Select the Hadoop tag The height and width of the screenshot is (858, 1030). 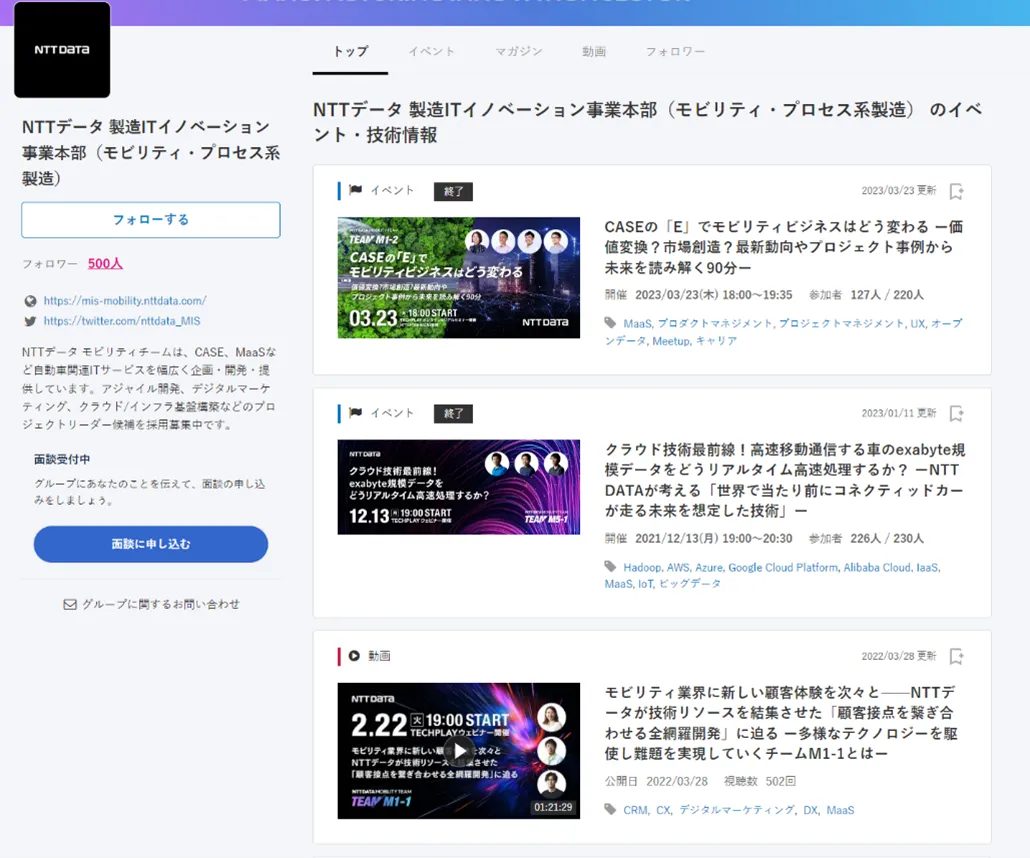[x=642, y=567]
